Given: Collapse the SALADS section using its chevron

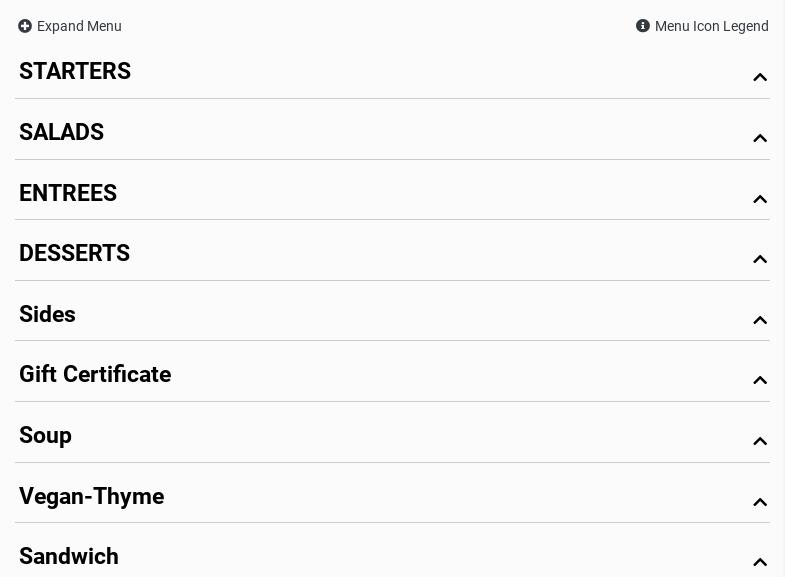Looking at the screenshot, I should click(x=760, y=138).
